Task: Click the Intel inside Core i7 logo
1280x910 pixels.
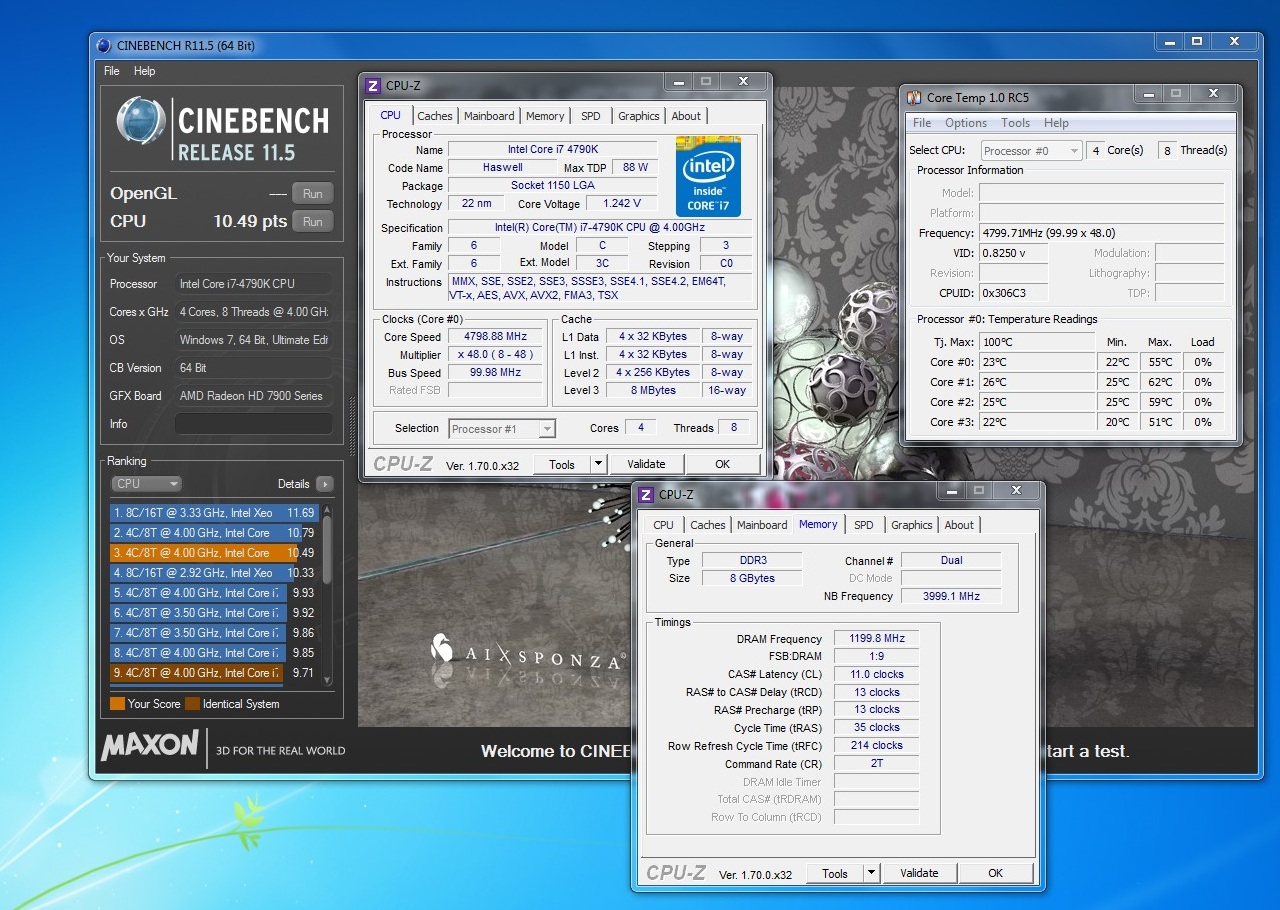Action: coord(708,176)
